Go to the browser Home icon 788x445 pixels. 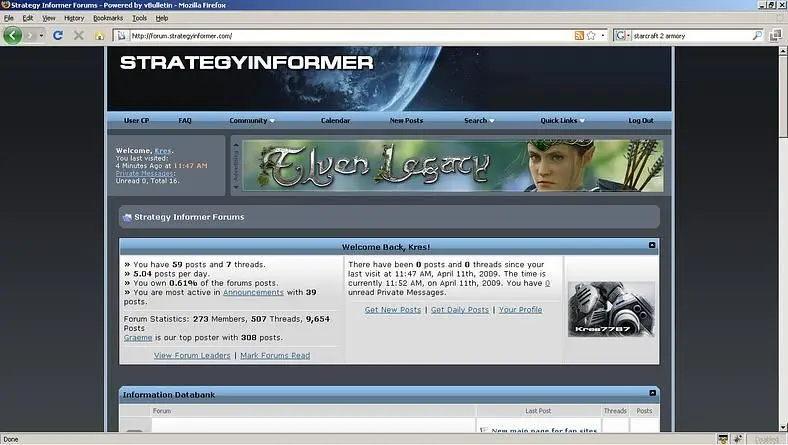tap(100, 36)
